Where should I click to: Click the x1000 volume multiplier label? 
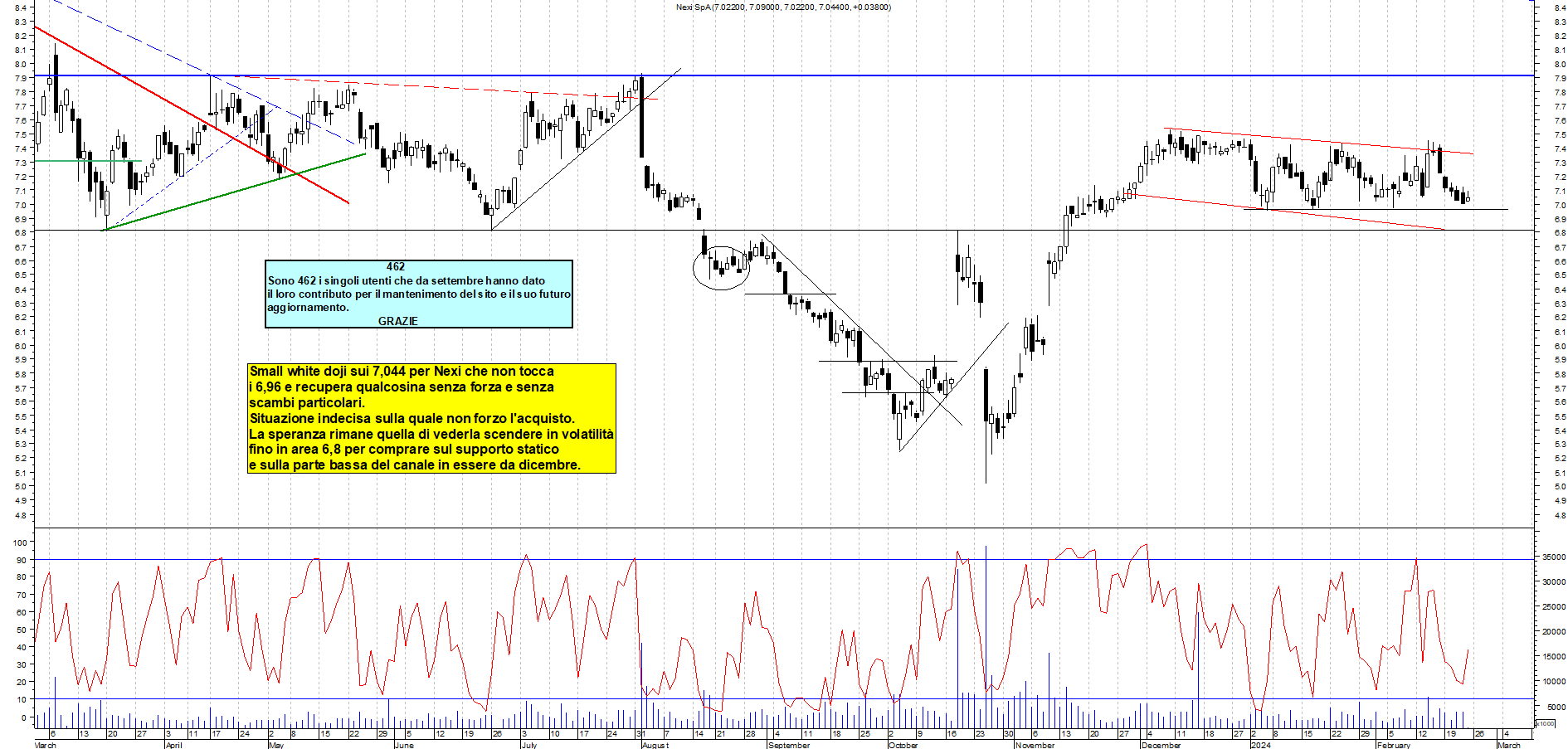(1545, 723)
